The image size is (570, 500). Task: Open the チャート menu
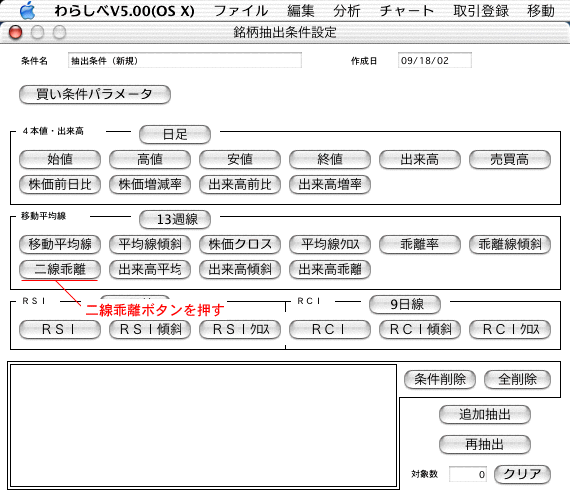click(x=407, y=11)
